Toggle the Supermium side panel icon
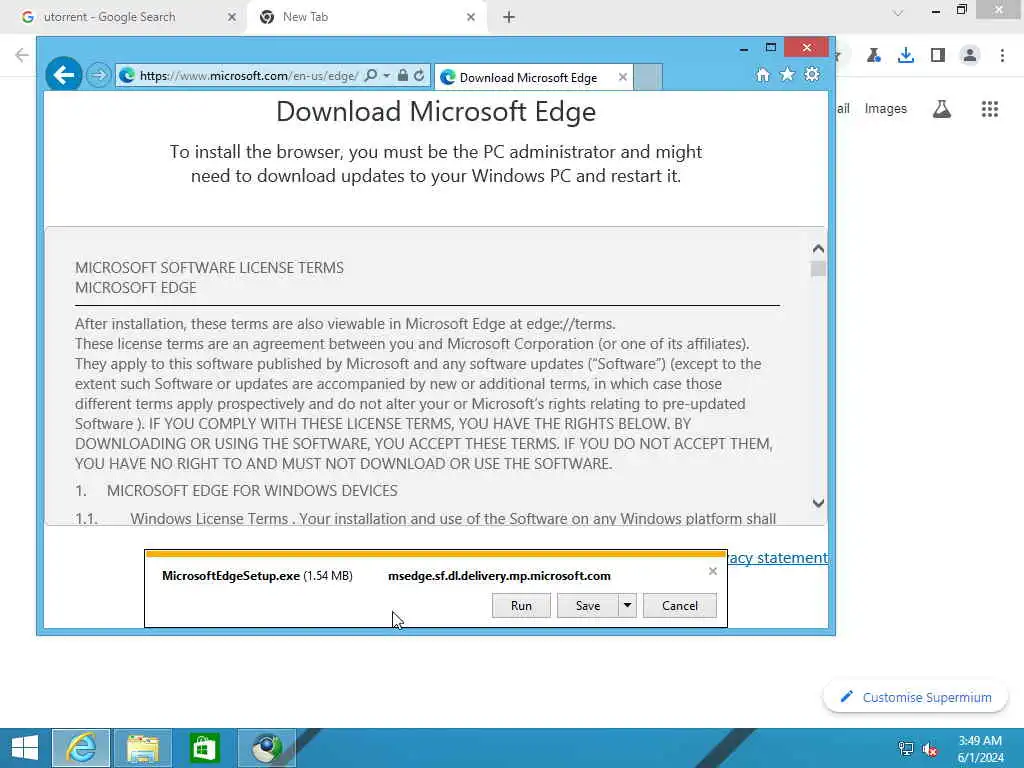Image resolution: width=1024 pixels, height=768 pixels. 938,56
